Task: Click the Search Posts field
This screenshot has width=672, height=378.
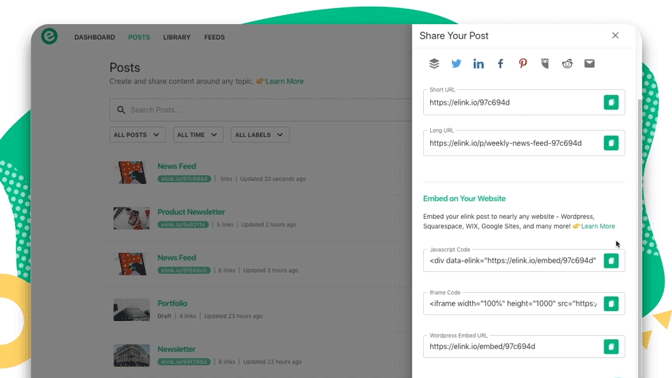Action: 261,110
